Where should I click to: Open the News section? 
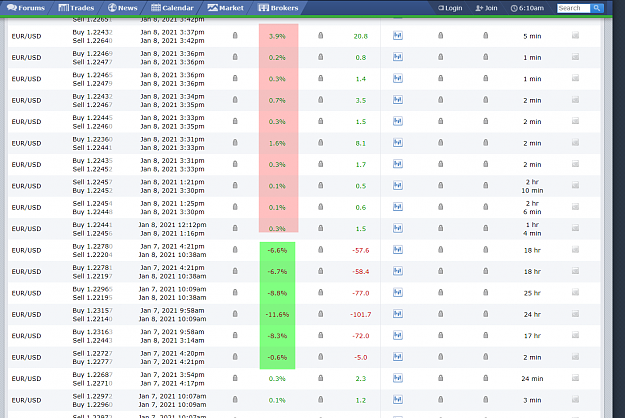click(x=123, y=8)
